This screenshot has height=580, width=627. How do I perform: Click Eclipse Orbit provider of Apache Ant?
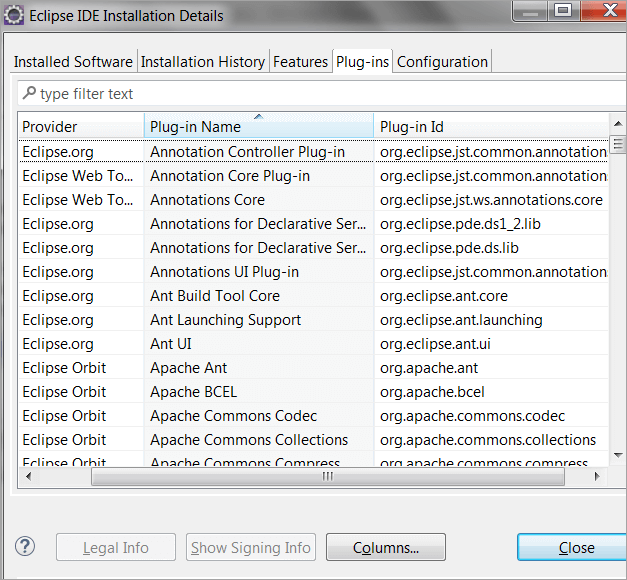pyautogui.click(x=64, y=368)
